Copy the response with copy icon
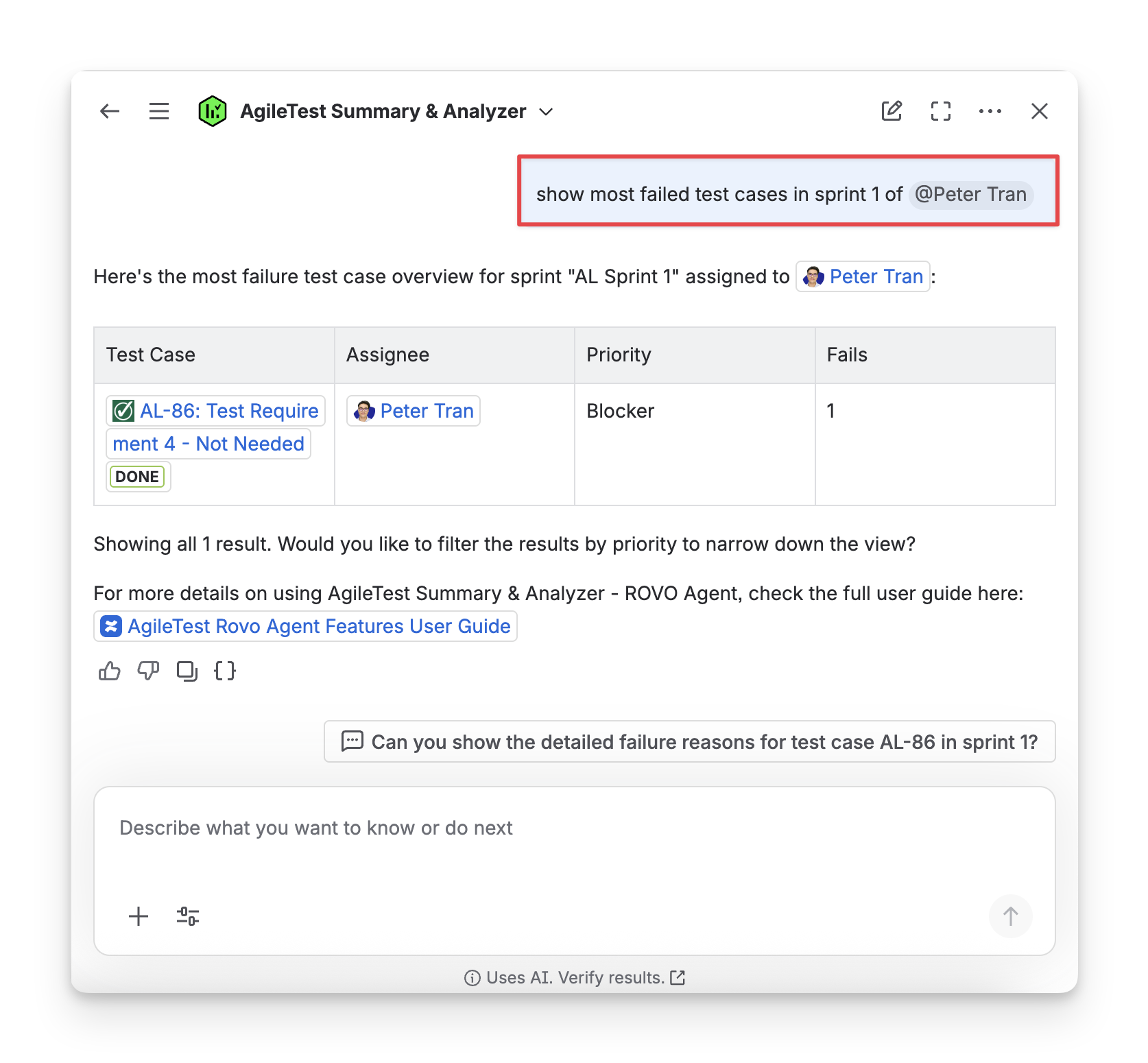 [187, 671]
